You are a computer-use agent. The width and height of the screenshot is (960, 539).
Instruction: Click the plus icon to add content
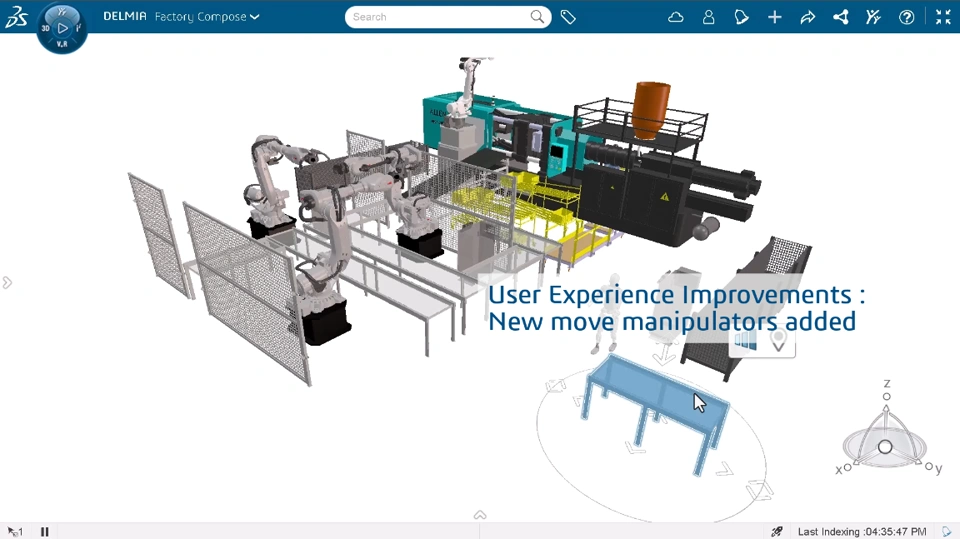click(x=774, y=17)
